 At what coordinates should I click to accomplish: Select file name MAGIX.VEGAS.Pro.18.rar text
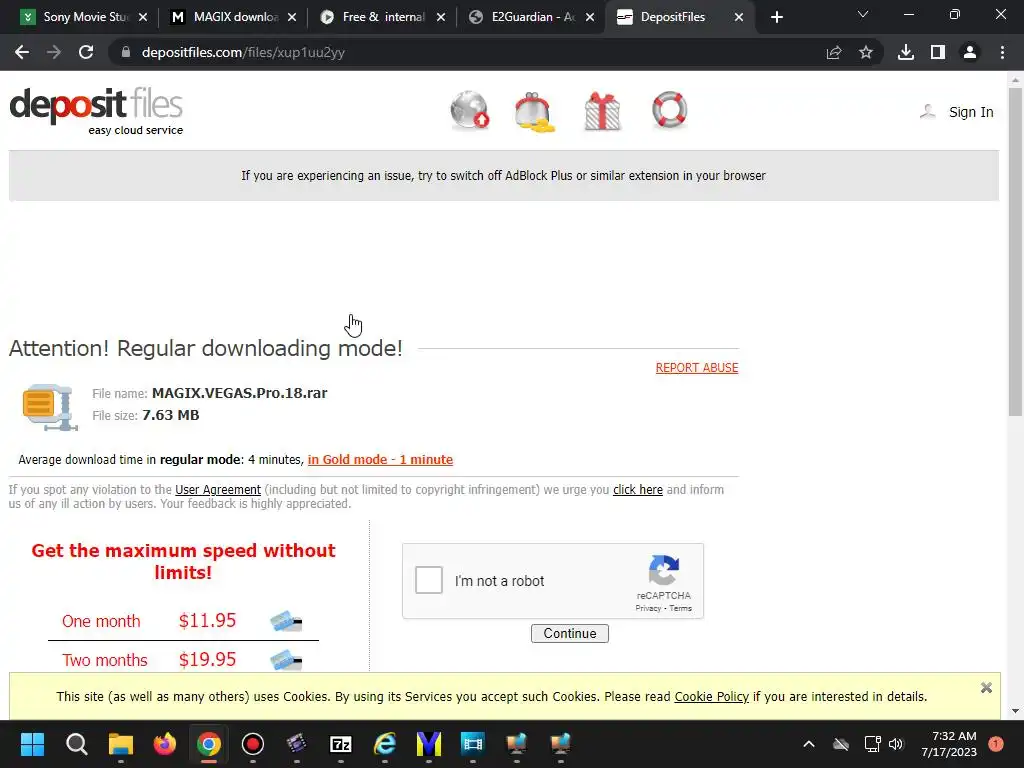pos(240,393)
